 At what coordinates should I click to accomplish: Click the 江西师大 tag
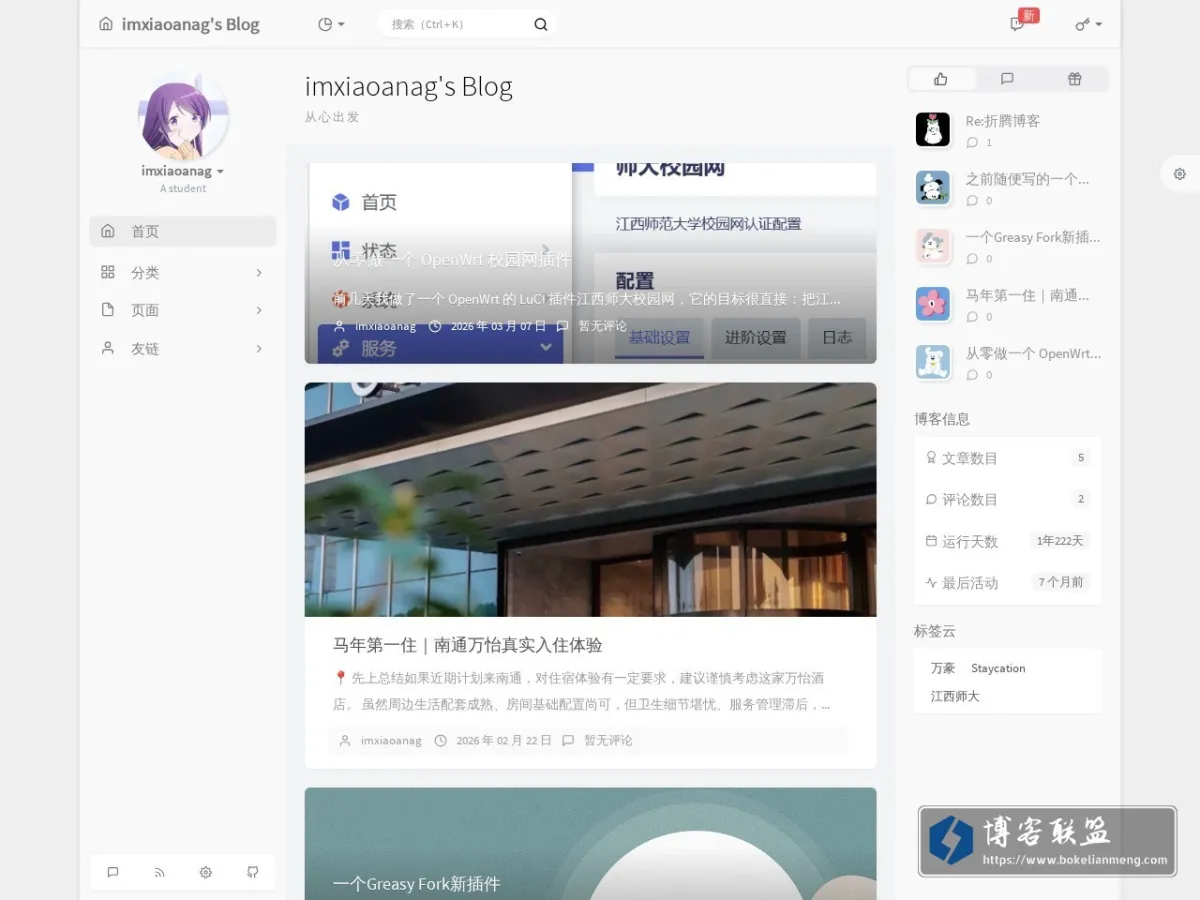pyautogui.click(x=955, y=696)
